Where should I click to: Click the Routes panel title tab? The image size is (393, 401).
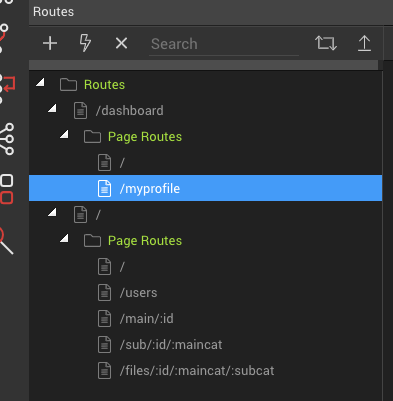pyautogui.click(x=53, y=12)
